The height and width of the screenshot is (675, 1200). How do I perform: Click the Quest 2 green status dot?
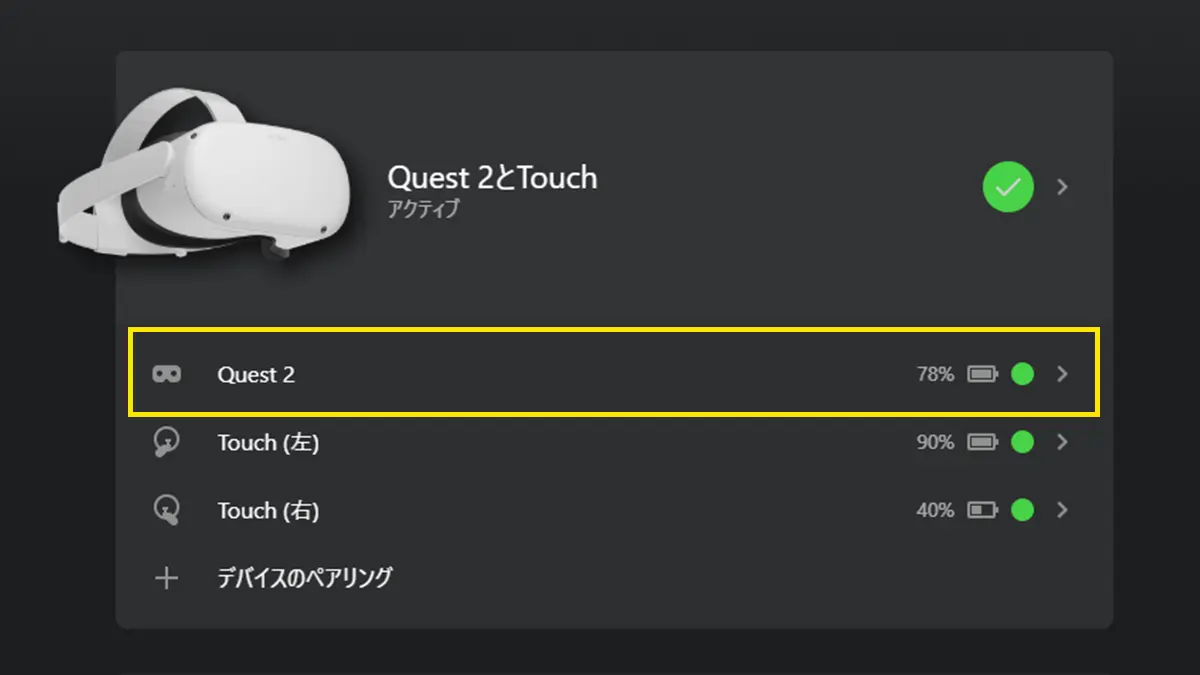[1022, 374]
